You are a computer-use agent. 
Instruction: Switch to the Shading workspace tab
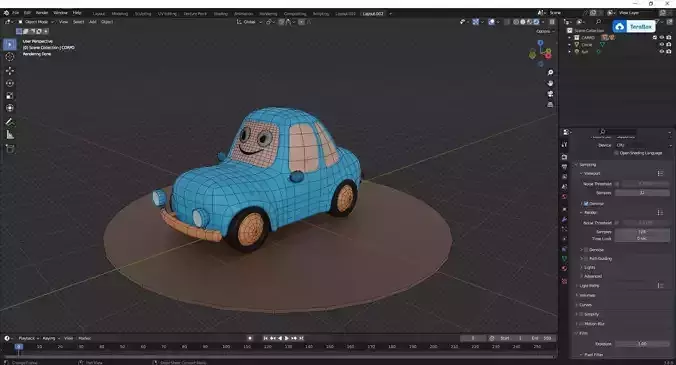coord(220,14)
